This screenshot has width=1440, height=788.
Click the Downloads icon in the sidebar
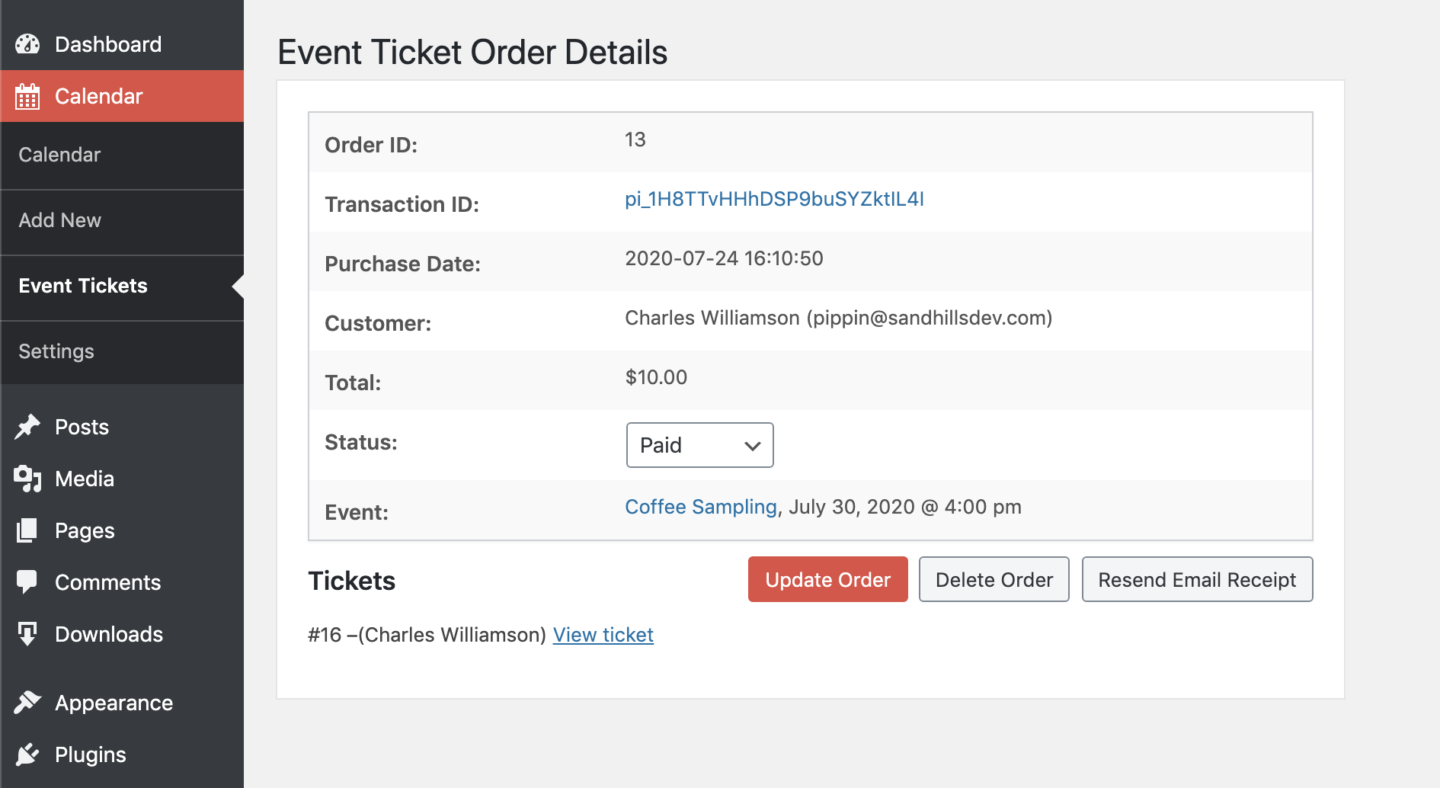(x=28, y=634)
